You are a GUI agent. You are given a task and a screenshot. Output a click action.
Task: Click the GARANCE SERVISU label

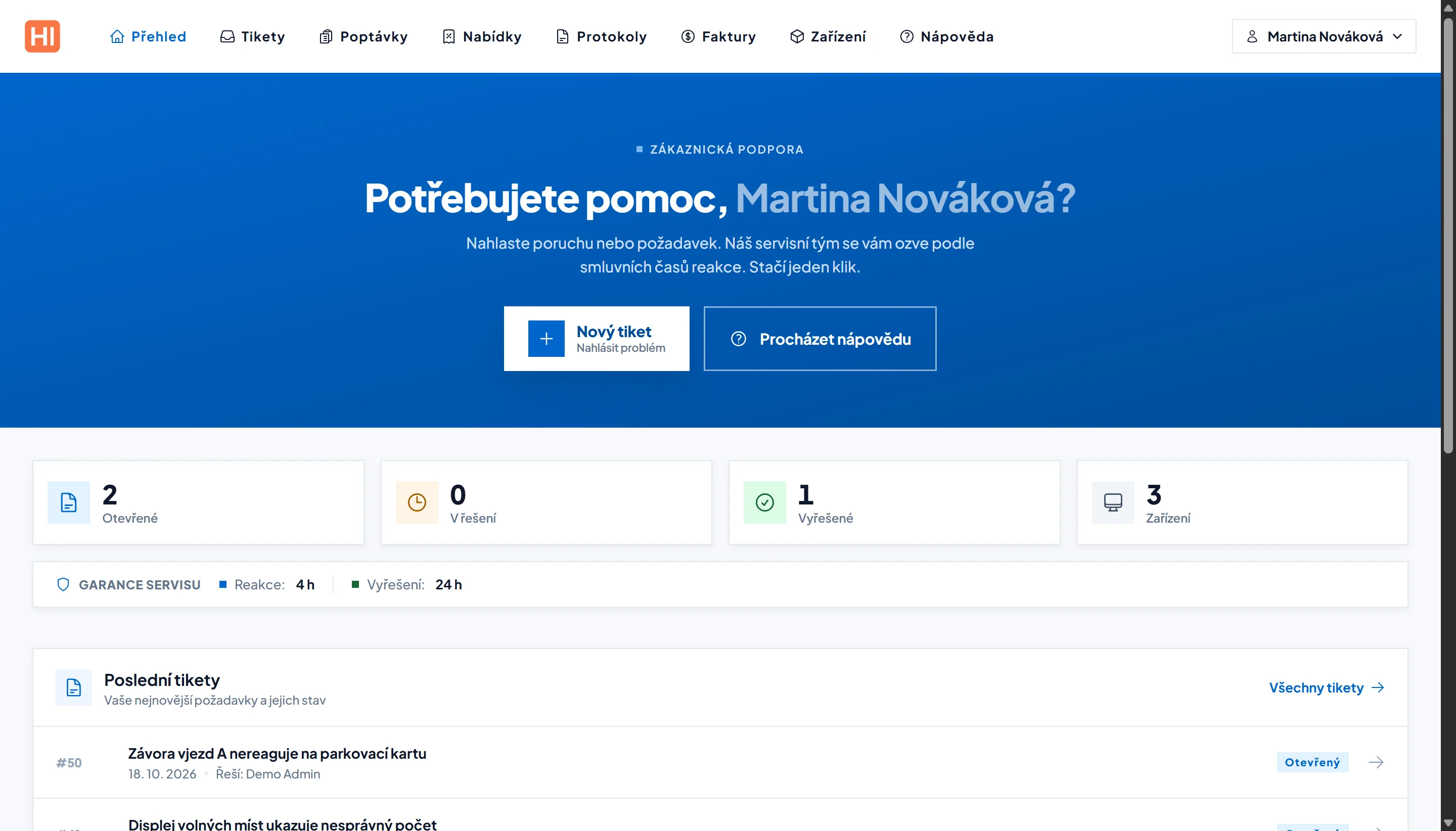click(139, 584)
